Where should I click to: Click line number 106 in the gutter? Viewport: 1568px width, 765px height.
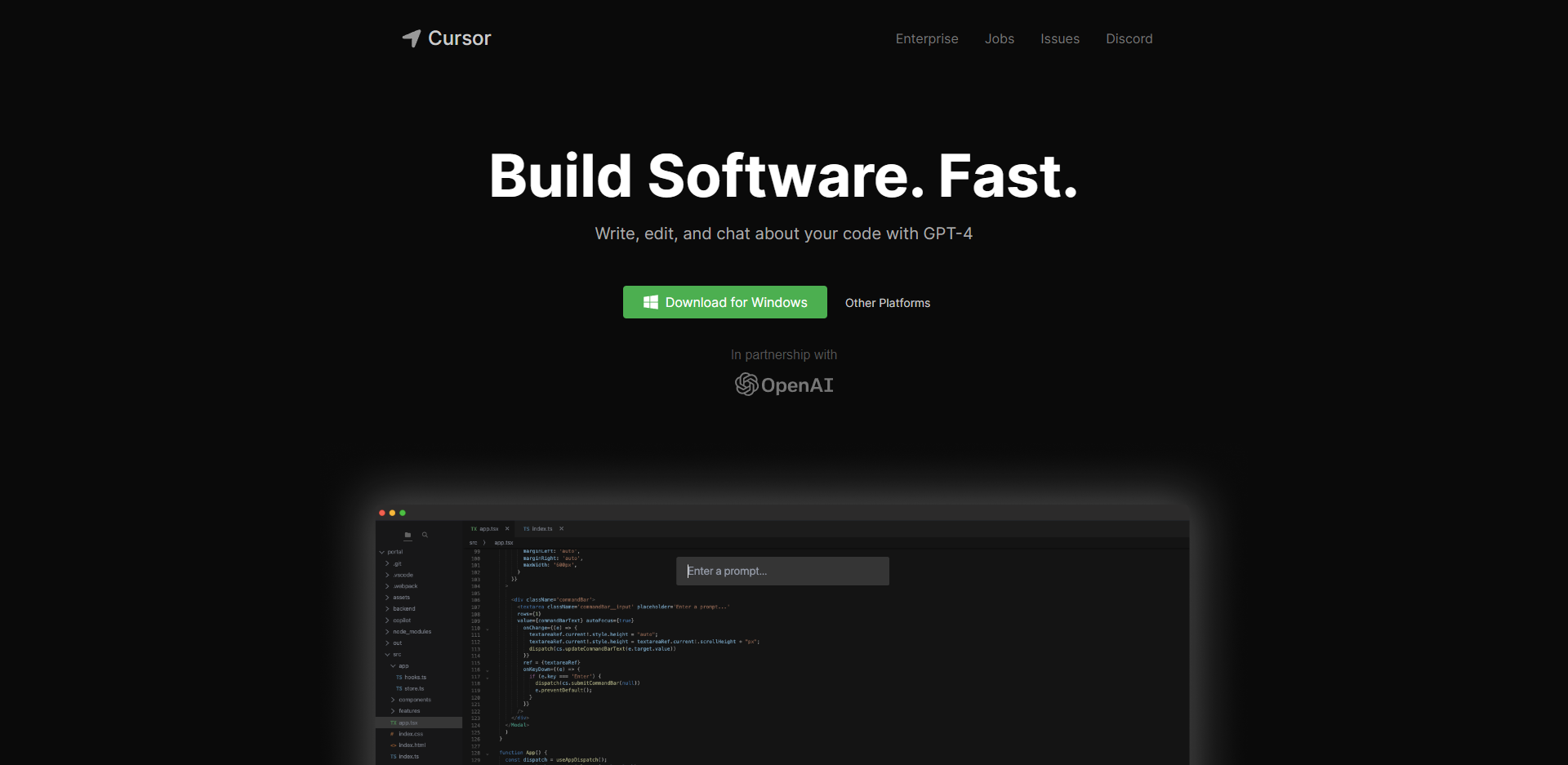point(475,601)
